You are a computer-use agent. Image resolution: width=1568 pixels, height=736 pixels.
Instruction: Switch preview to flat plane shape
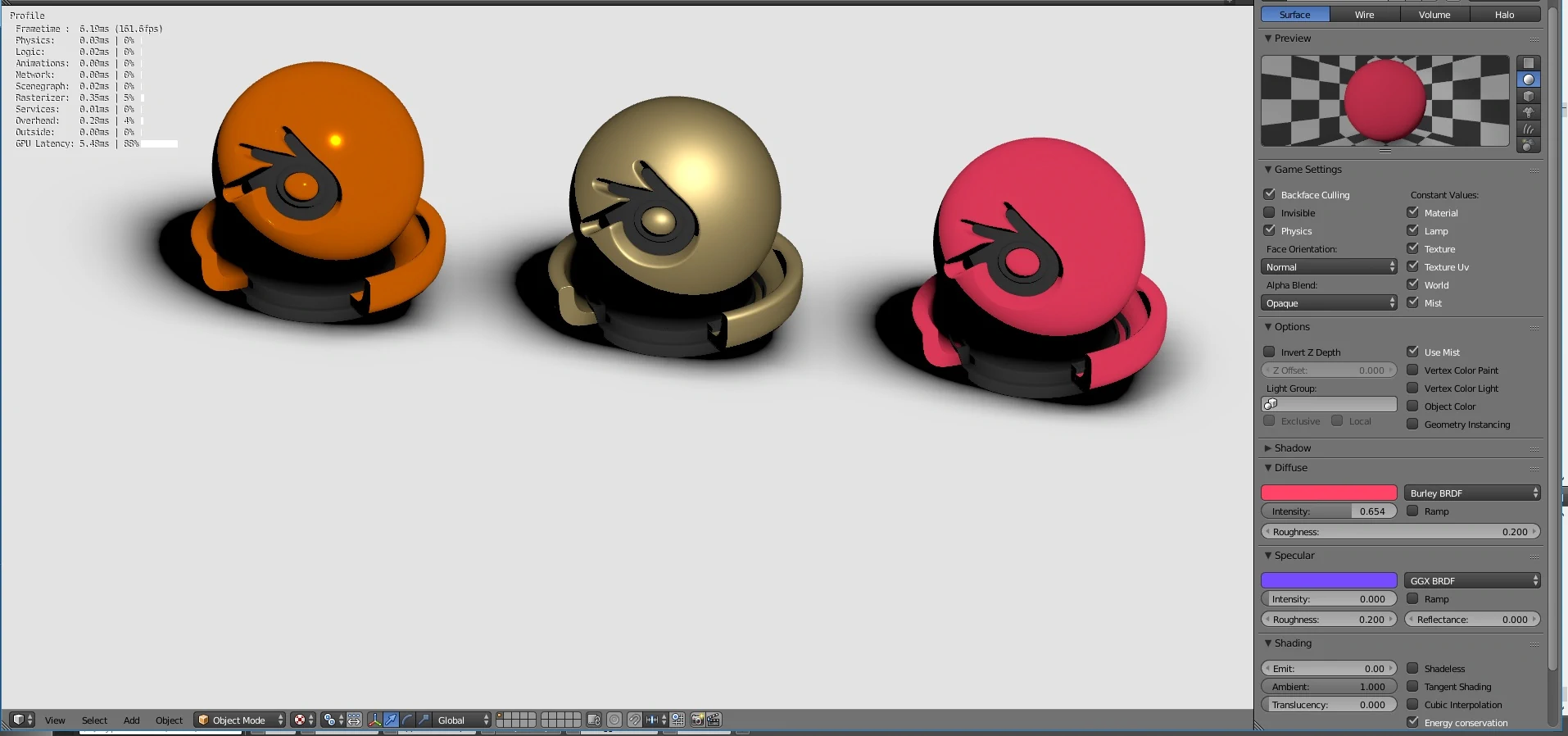point(1528,63)
